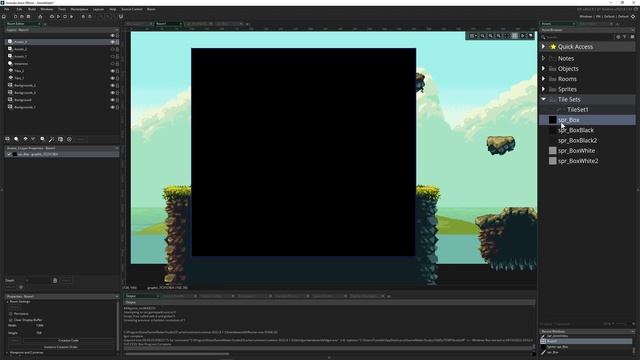Start the debugger with the Debug icon

click(x=52, y=17)
